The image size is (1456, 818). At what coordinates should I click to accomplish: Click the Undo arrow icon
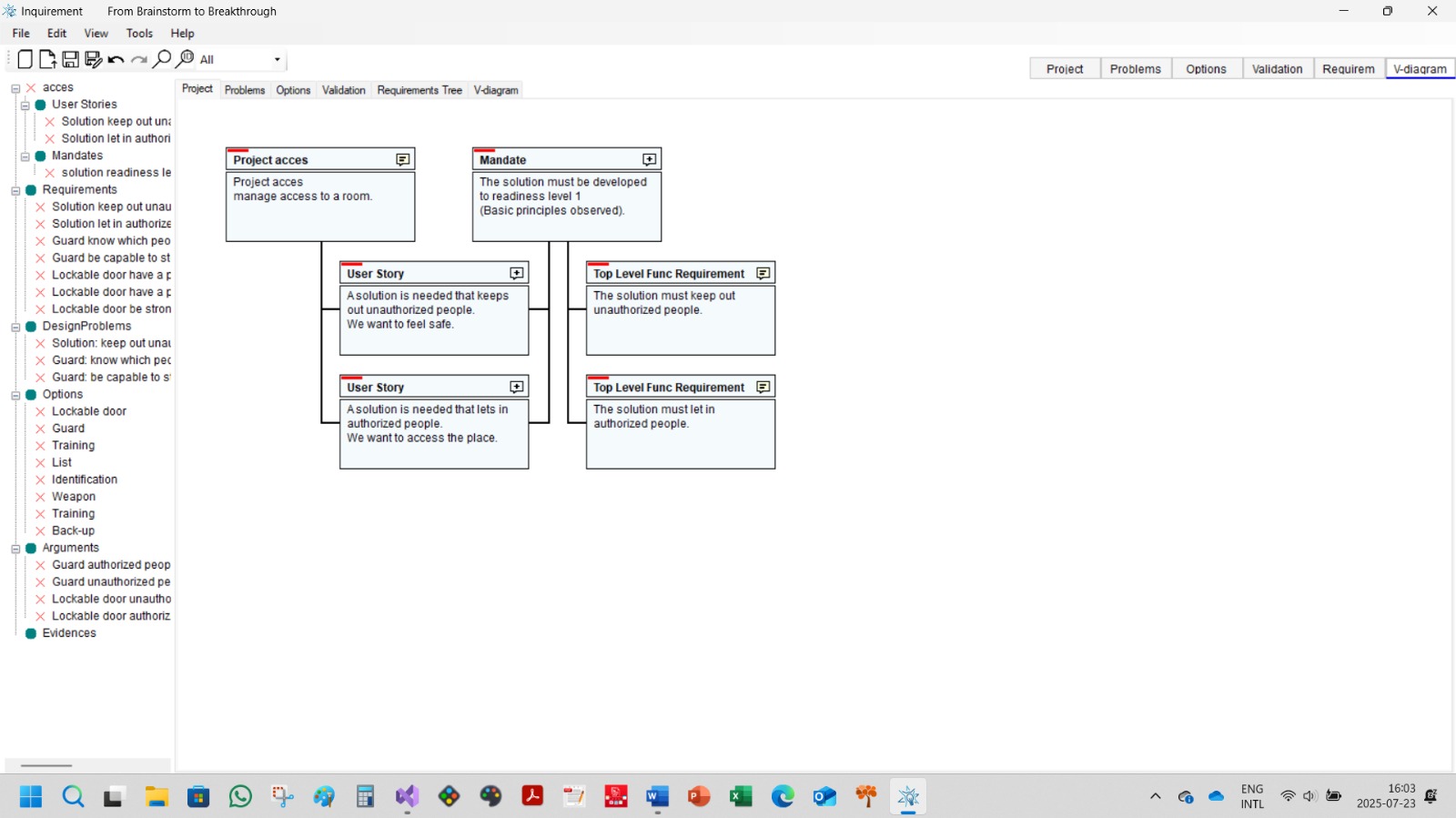coord(116,60)
